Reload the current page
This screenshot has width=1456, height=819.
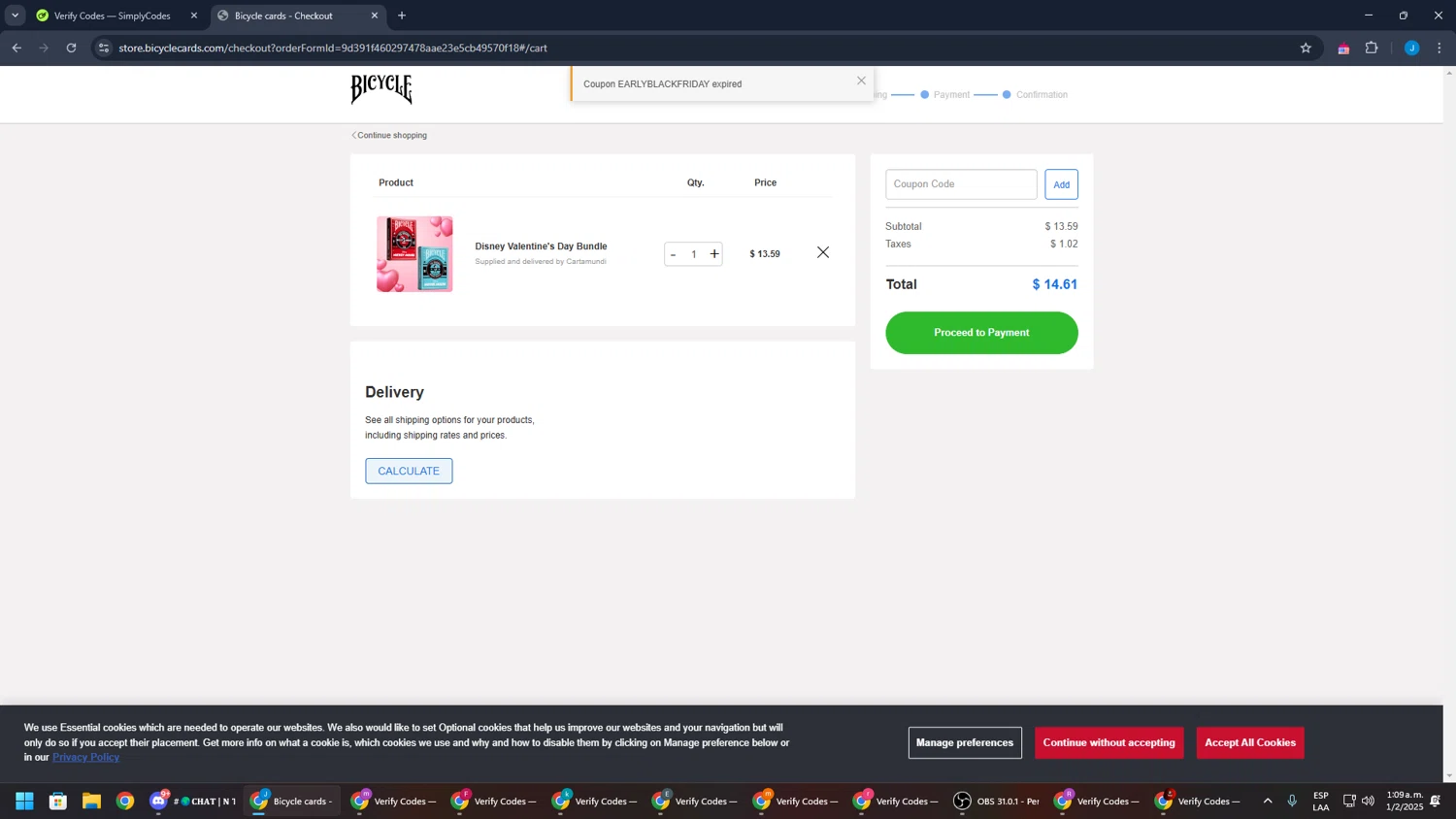71,48
